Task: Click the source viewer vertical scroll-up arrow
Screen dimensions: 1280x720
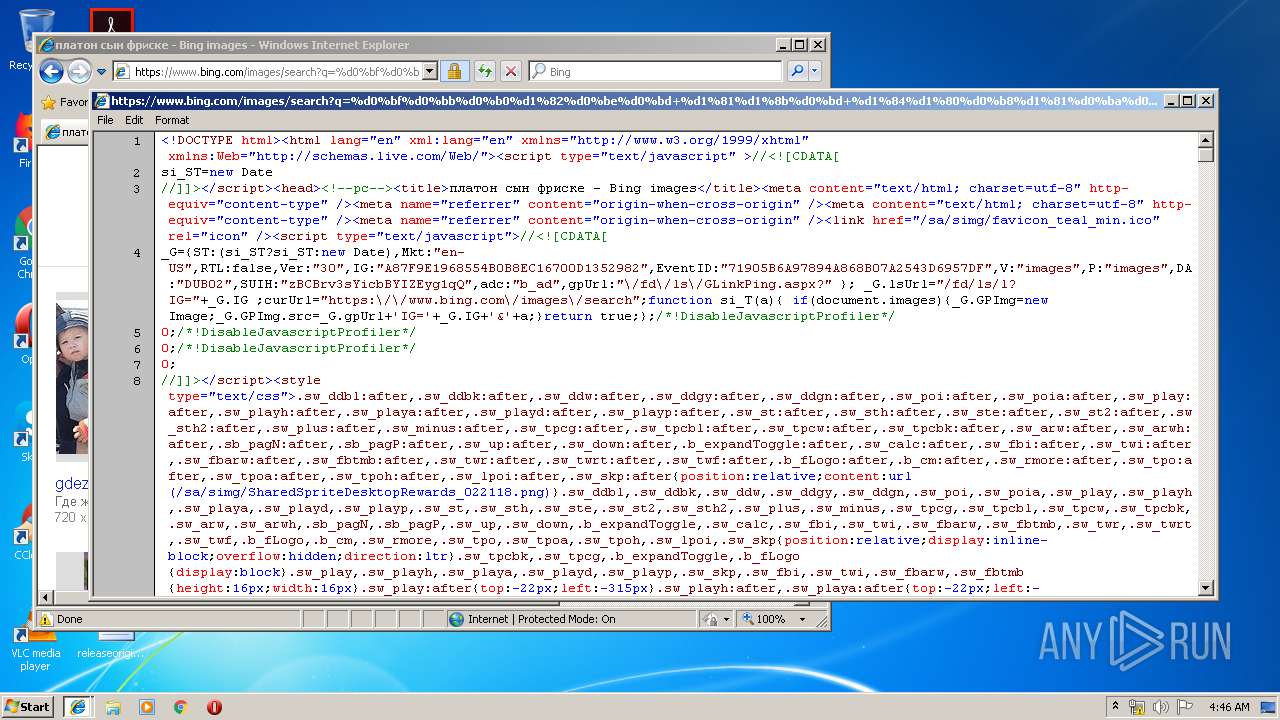Action: tap(1206, 139)
